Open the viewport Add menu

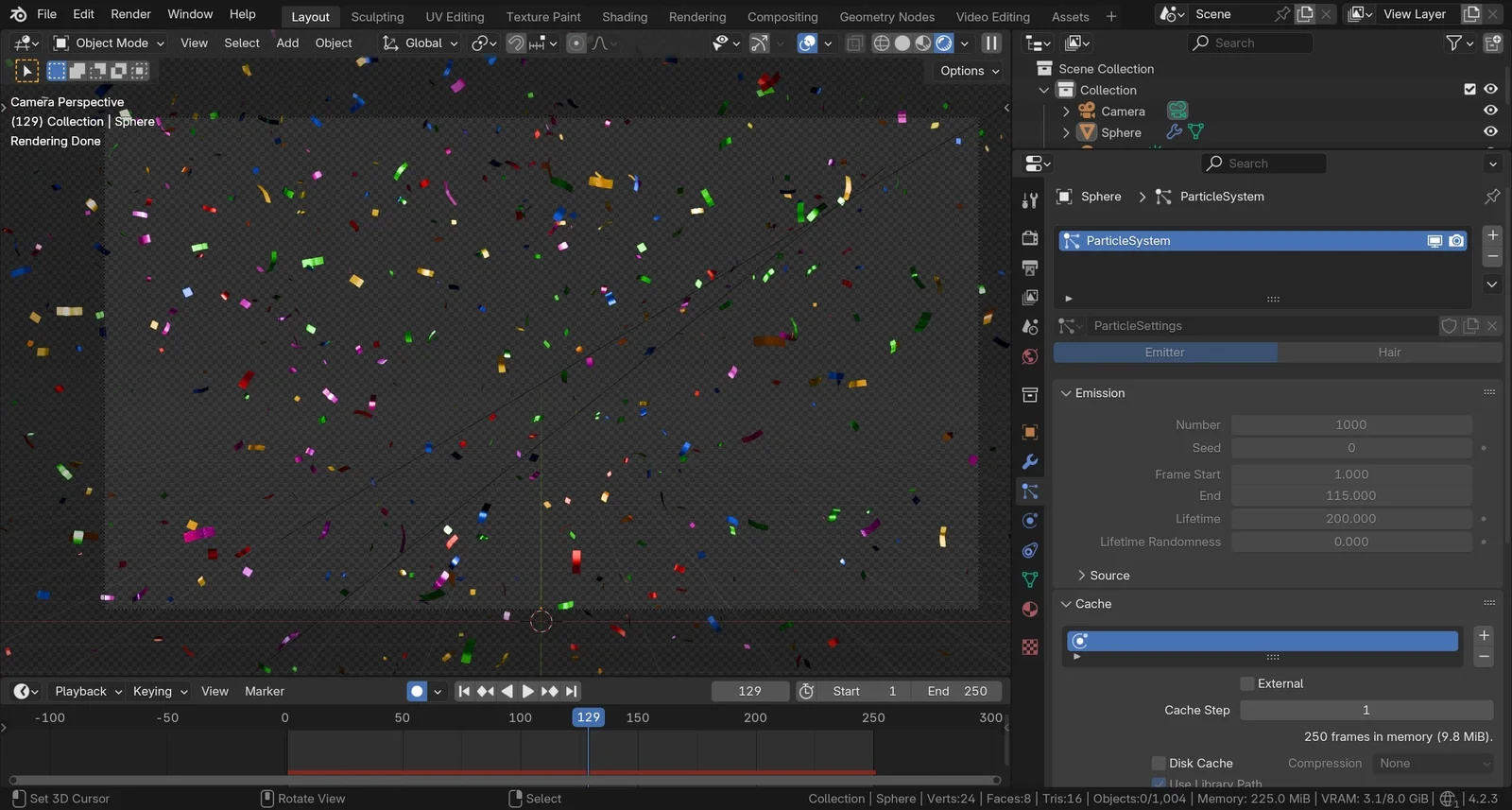tap(287, 43)
